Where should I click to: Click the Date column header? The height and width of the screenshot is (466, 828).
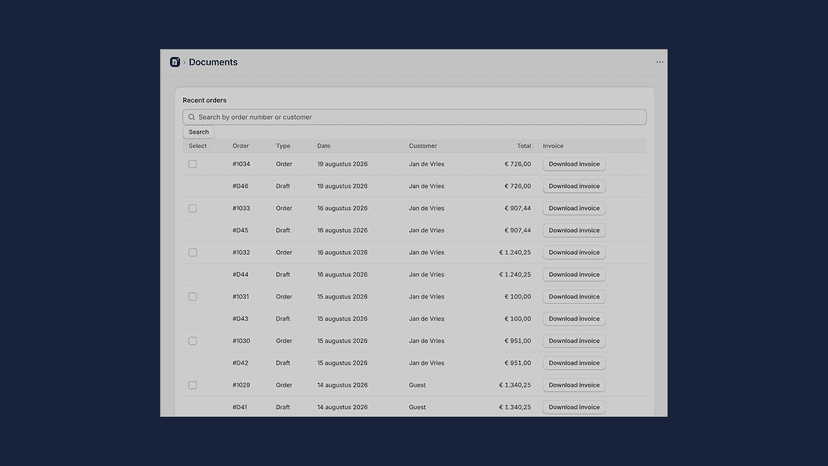pos(324,146)
